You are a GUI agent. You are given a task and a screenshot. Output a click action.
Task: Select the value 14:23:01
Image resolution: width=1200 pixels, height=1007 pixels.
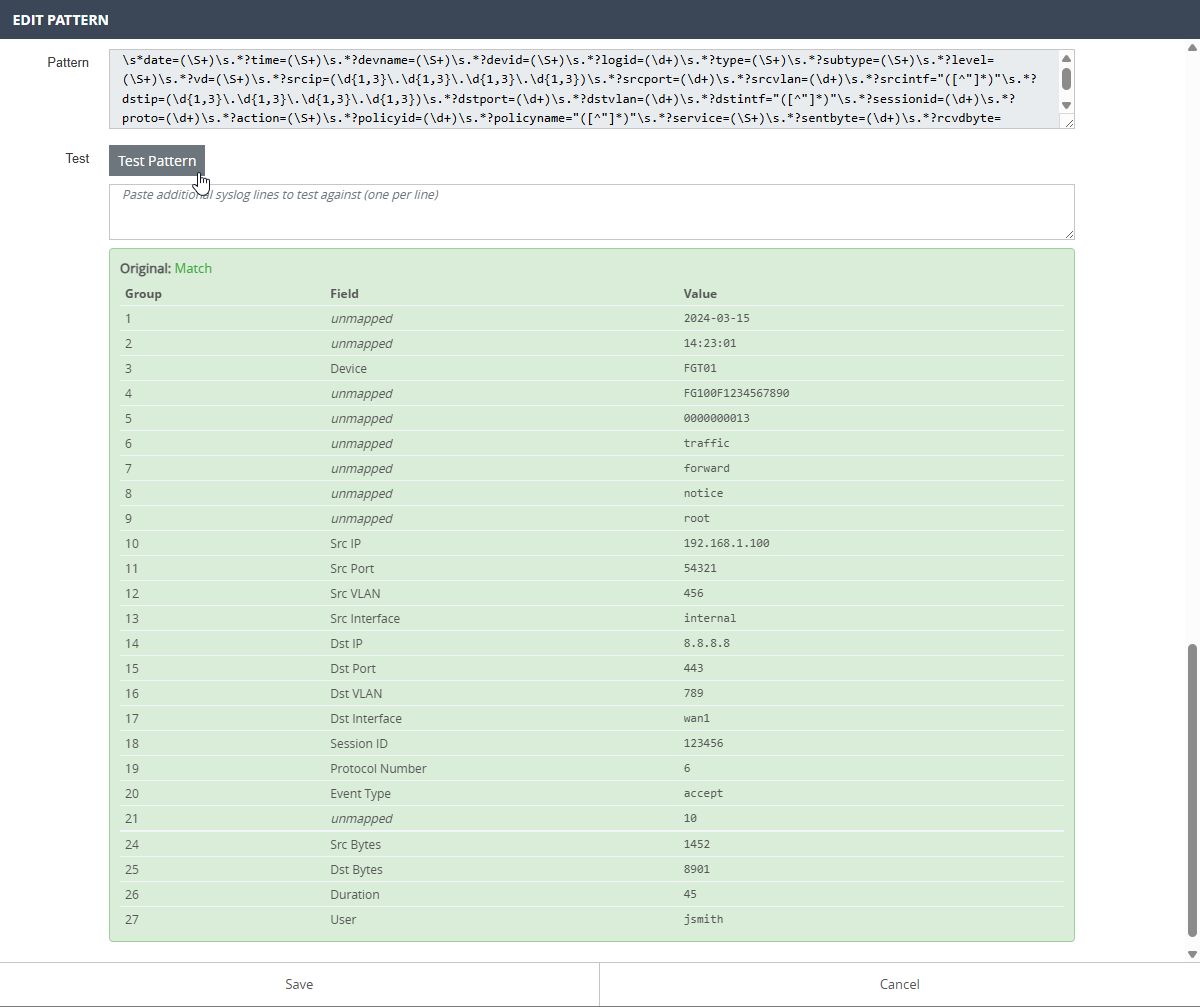[x=710, y=343]
